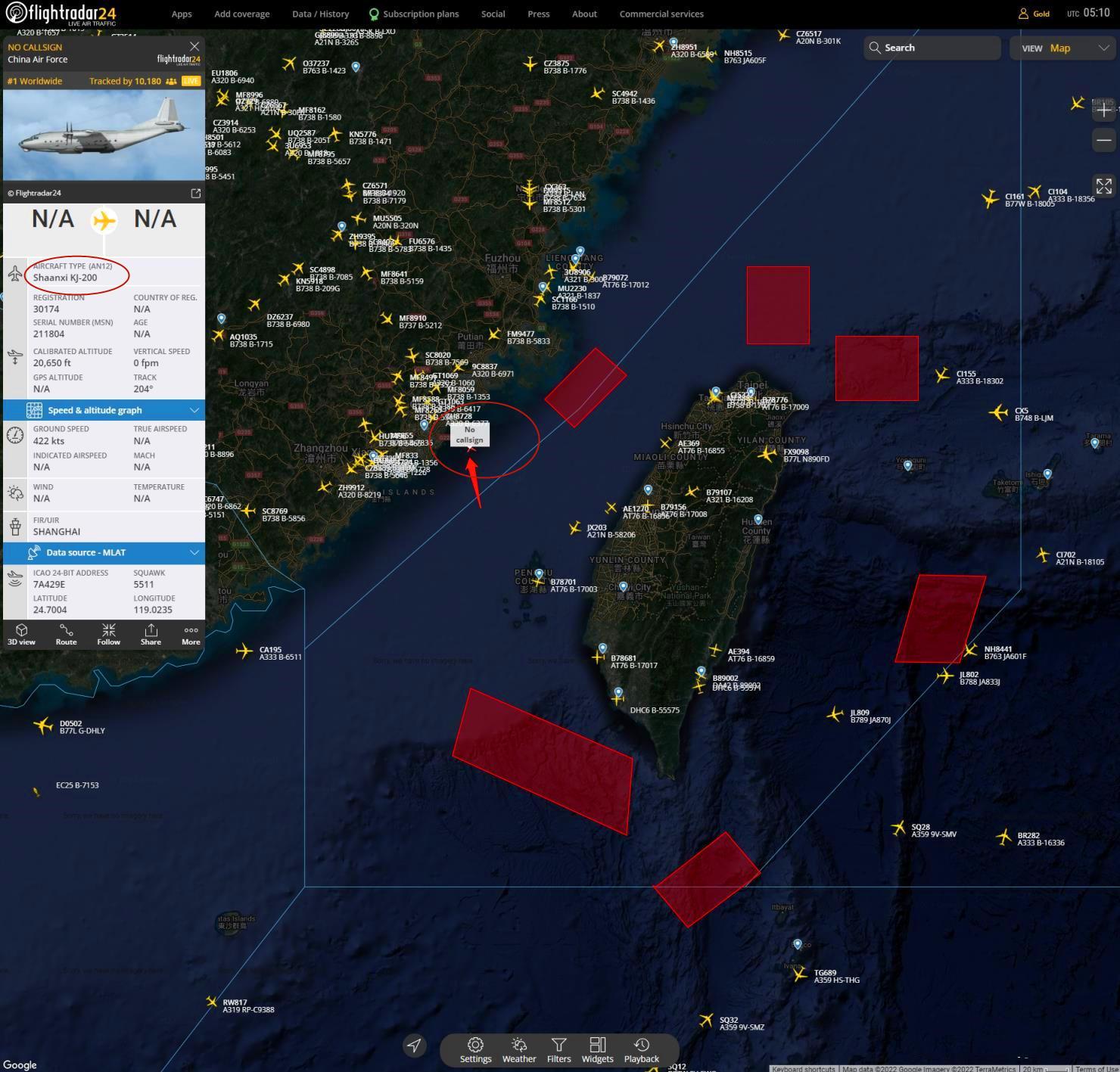
Task: Open the Data / History menu
Action: tap(320, 14)
